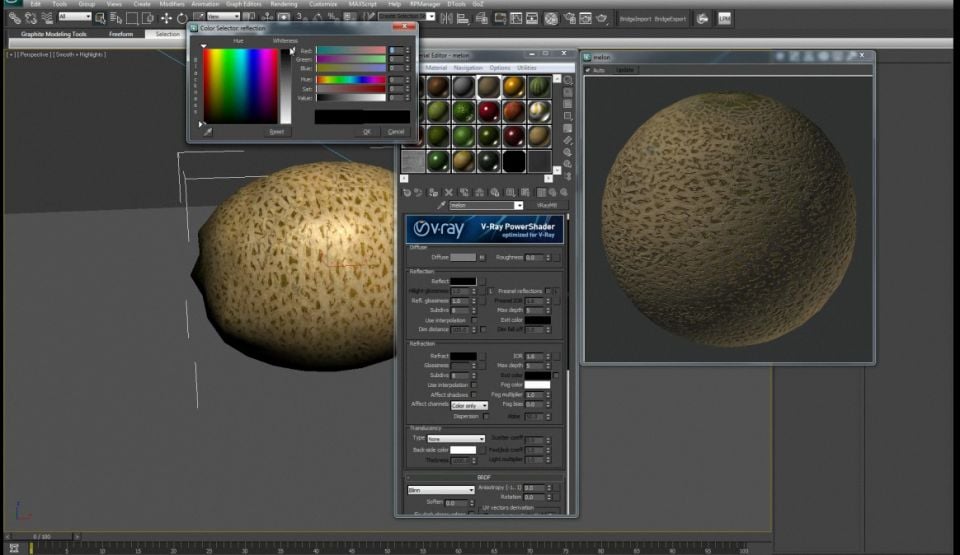This screenshot has height=555, width=960.
Task: Click Material/Map Navigator side icon
Action: tap(568, 176)
